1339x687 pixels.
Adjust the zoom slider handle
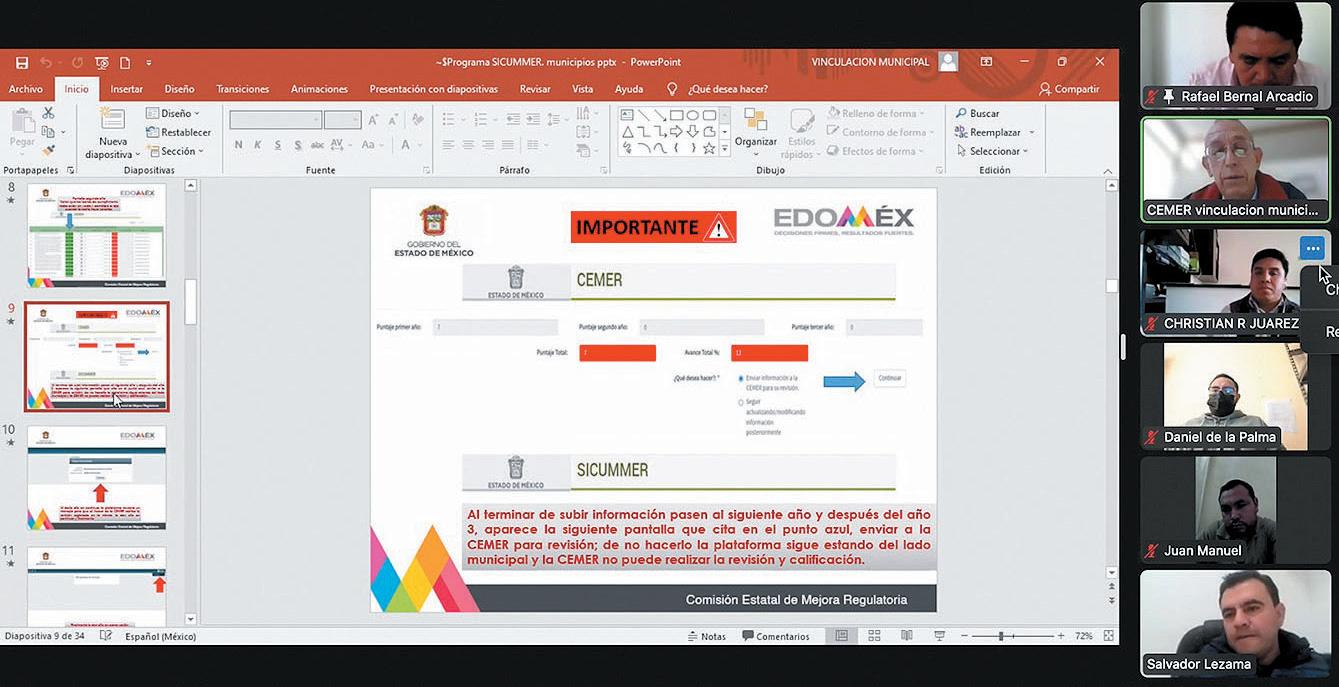(x=1001, y=636)
